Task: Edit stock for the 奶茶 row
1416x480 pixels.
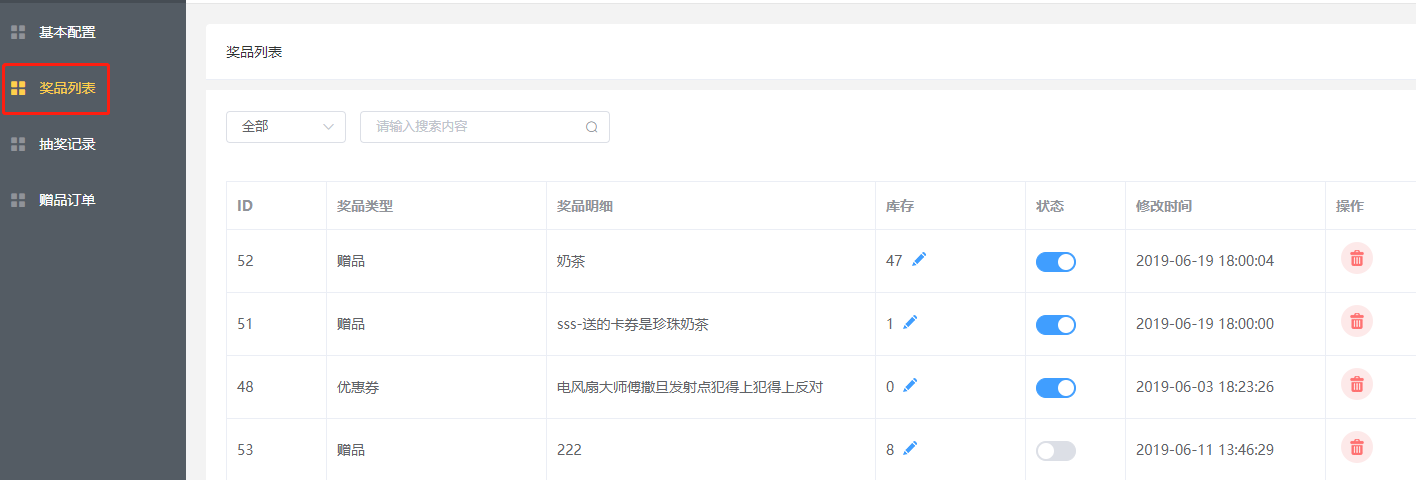Action: [x=920, y=260]
